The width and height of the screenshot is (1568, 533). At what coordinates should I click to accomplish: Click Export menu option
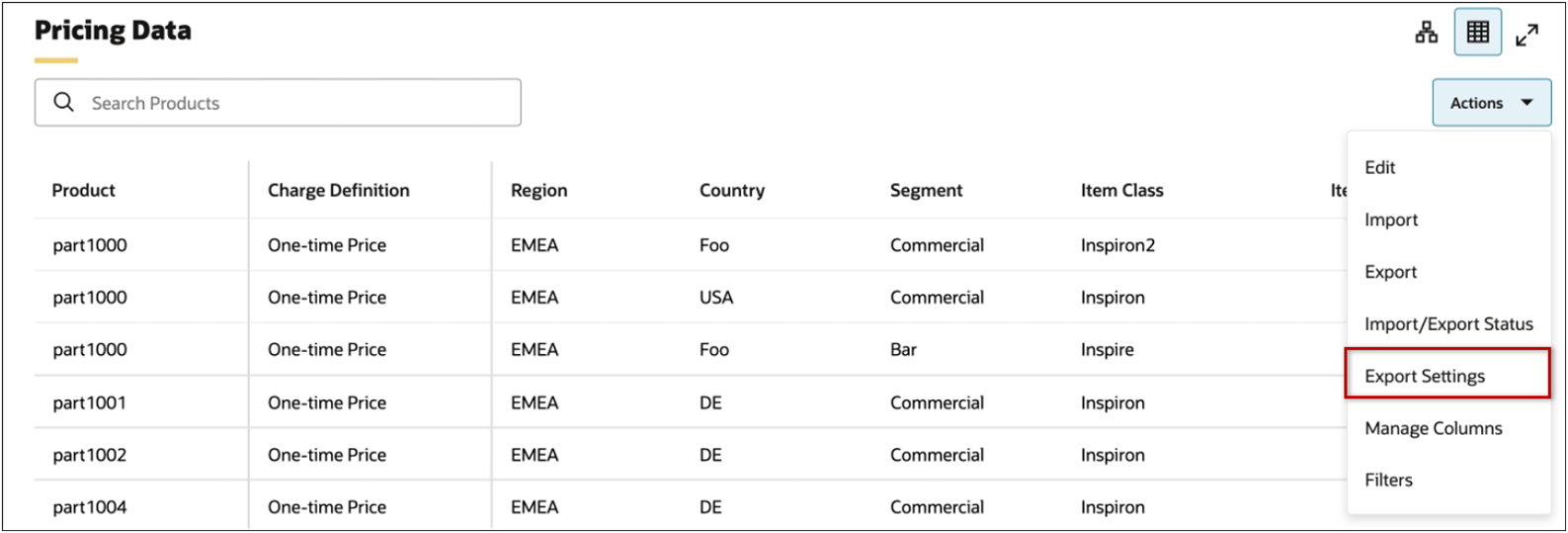click(x=1390, y=272)
